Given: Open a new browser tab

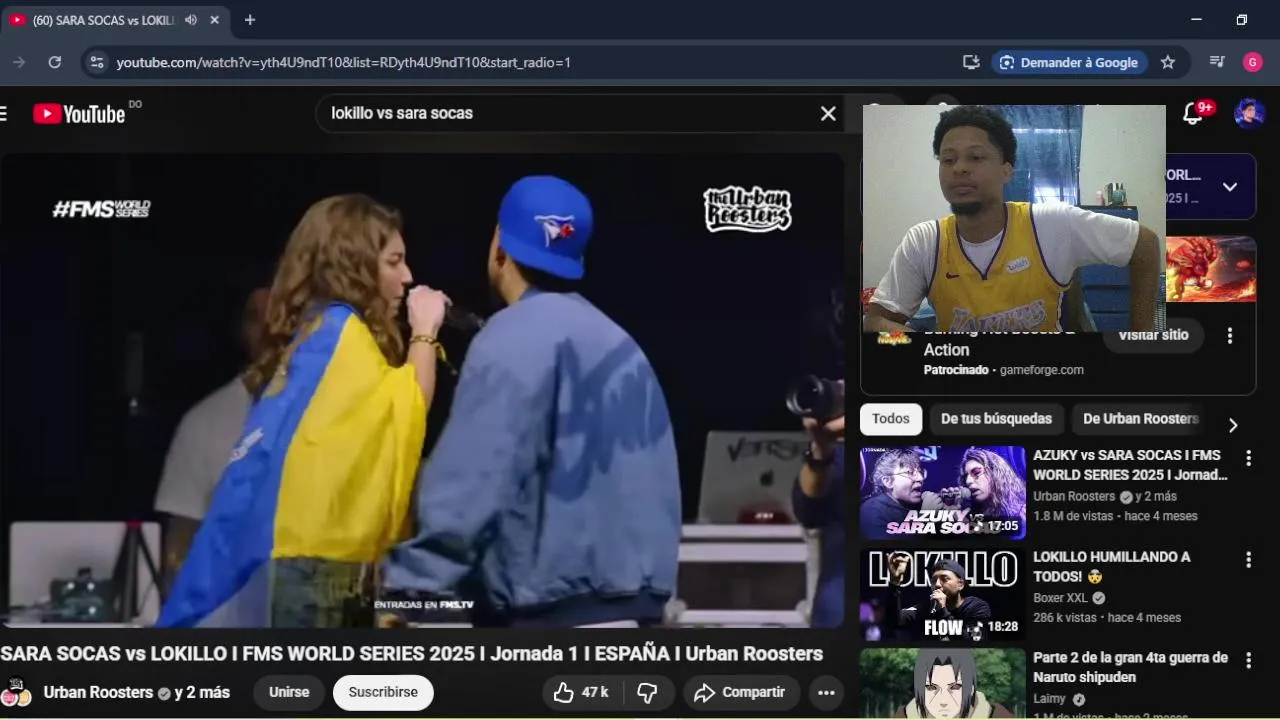Looking at the screenshot, I should point(250,20).
